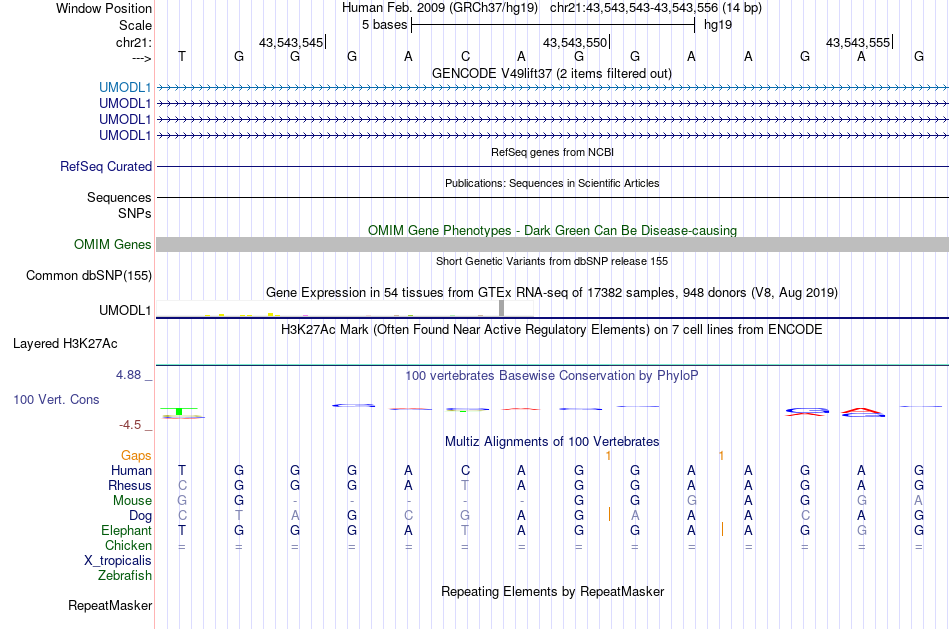Click the 43,543,545 position marker
This screenshot has height=629, width=950.
click(291, 42)
